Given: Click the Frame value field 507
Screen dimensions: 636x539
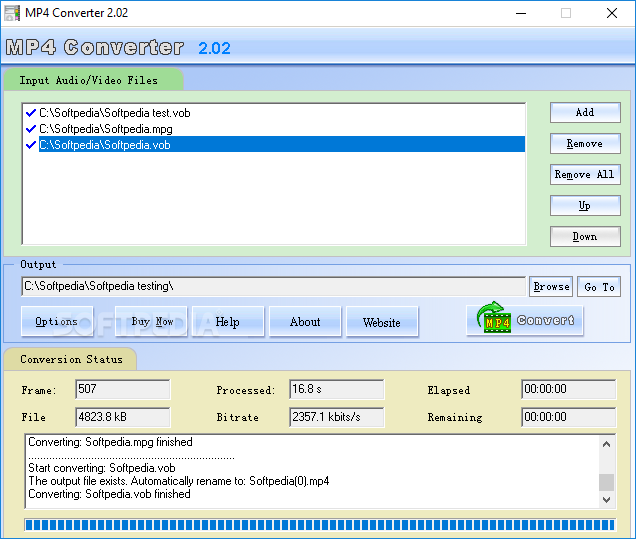Looking at the screenshot, I should 122,389.
